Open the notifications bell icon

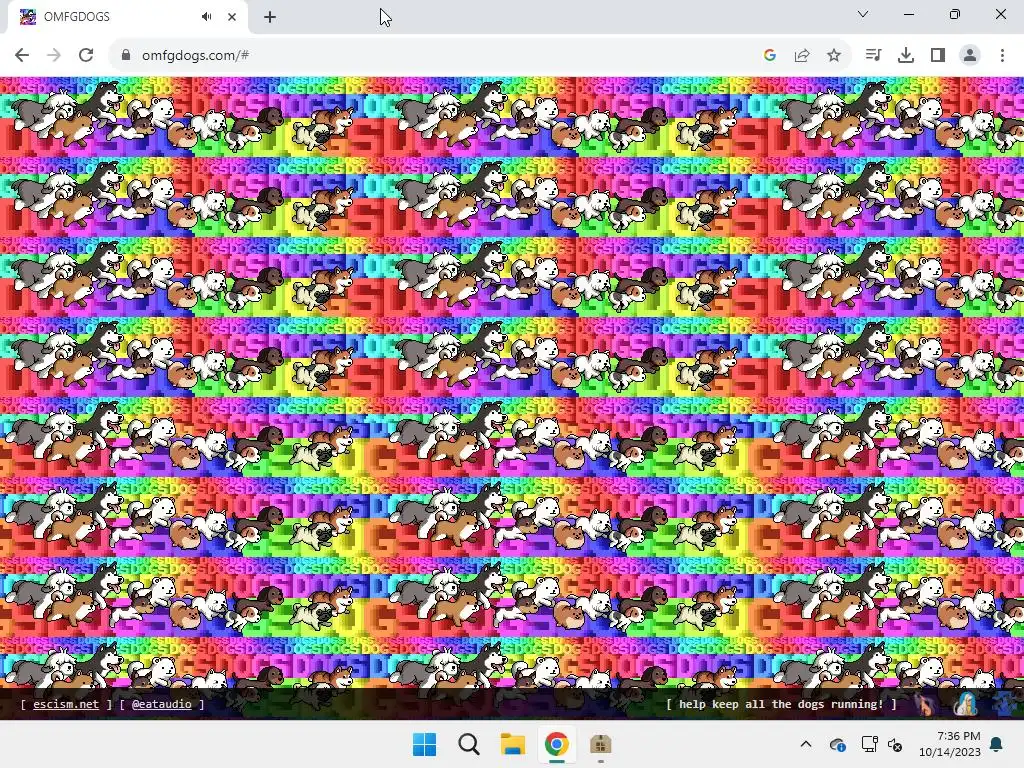[997, 744]
